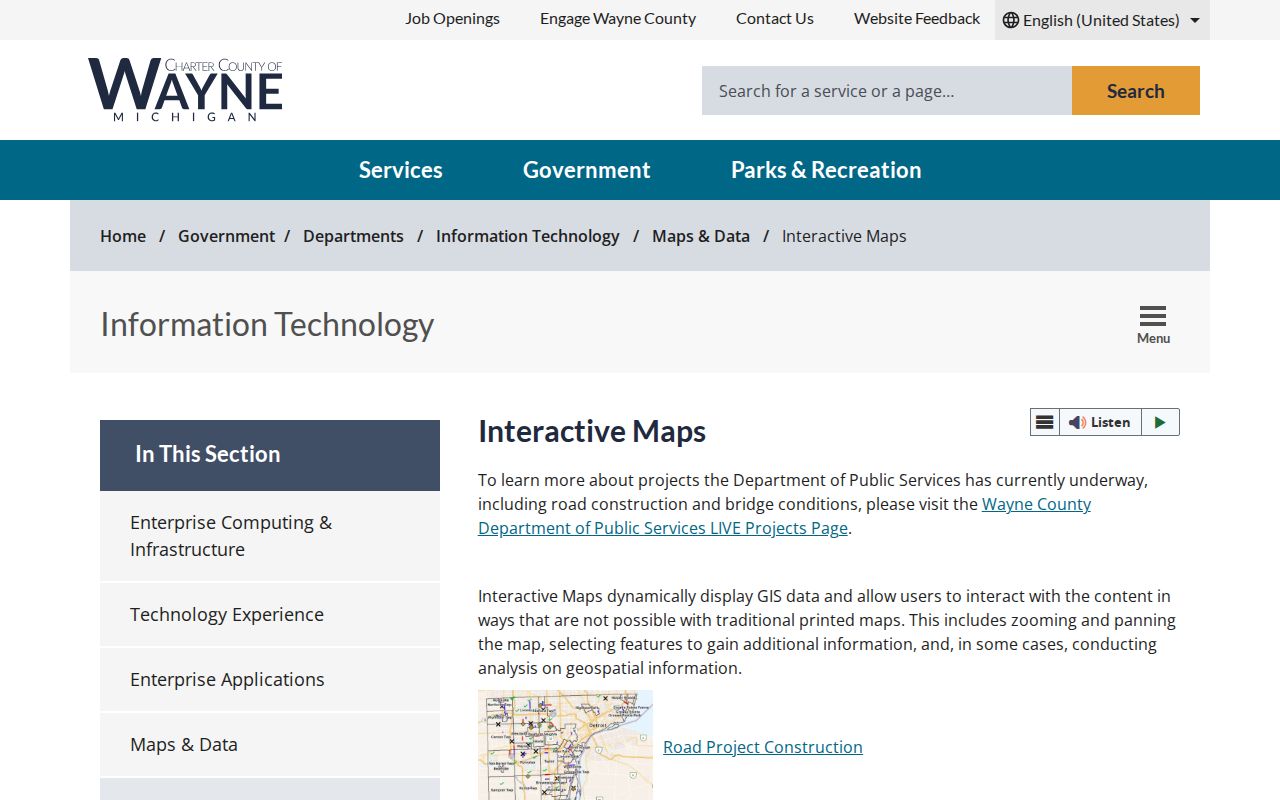Open the ReadSpeaker listen options menu icon
The width and height of the screenshot is (1280, 800).
click(1044, 422)
